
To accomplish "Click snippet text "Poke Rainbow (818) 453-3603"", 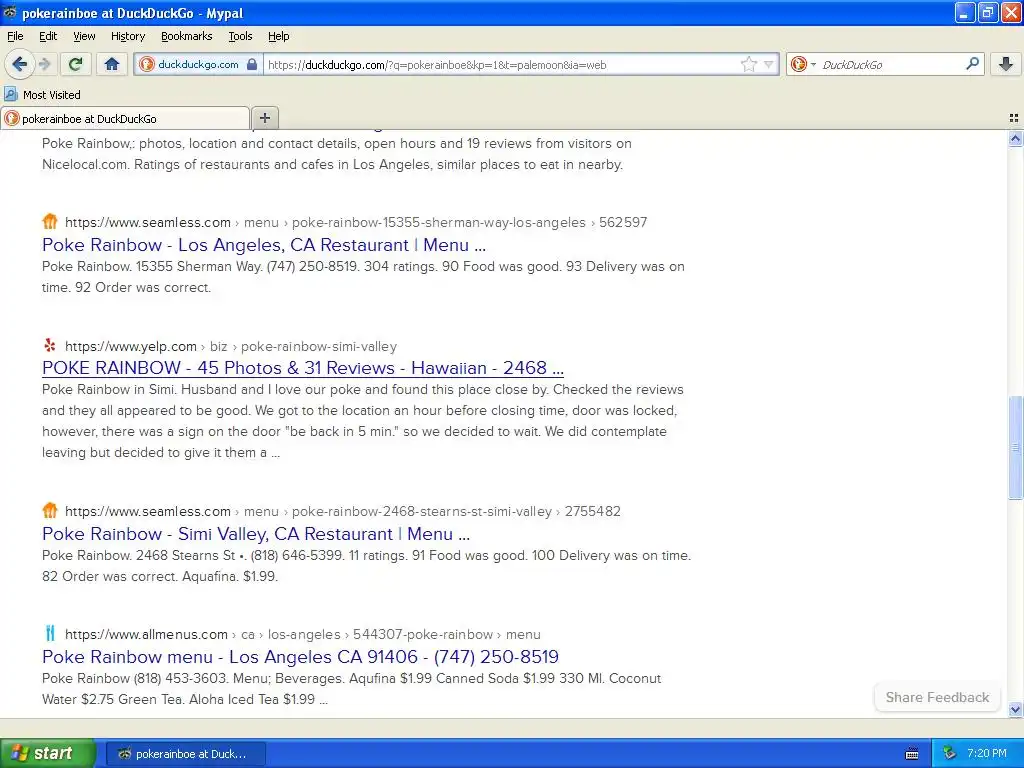I will coord(135,679).
